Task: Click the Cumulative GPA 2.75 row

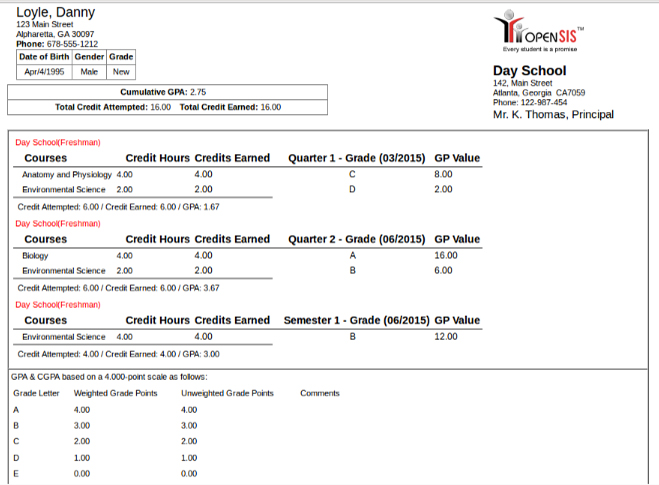Action: (x=167, y=92)
